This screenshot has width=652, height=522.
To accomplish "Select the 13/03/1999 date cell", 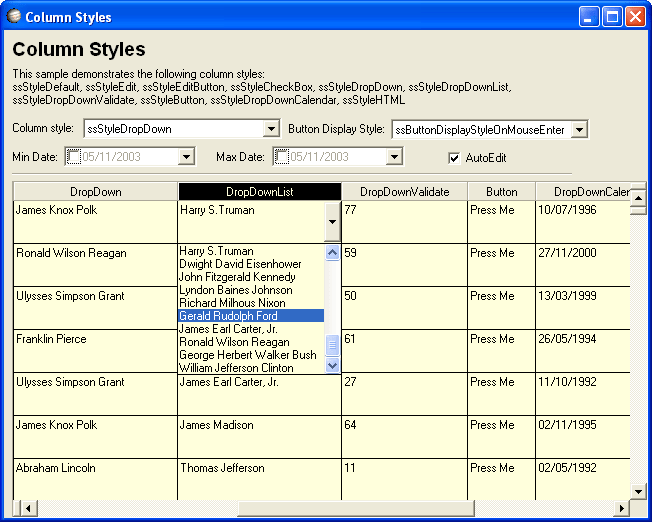I will tap(583, 308).
